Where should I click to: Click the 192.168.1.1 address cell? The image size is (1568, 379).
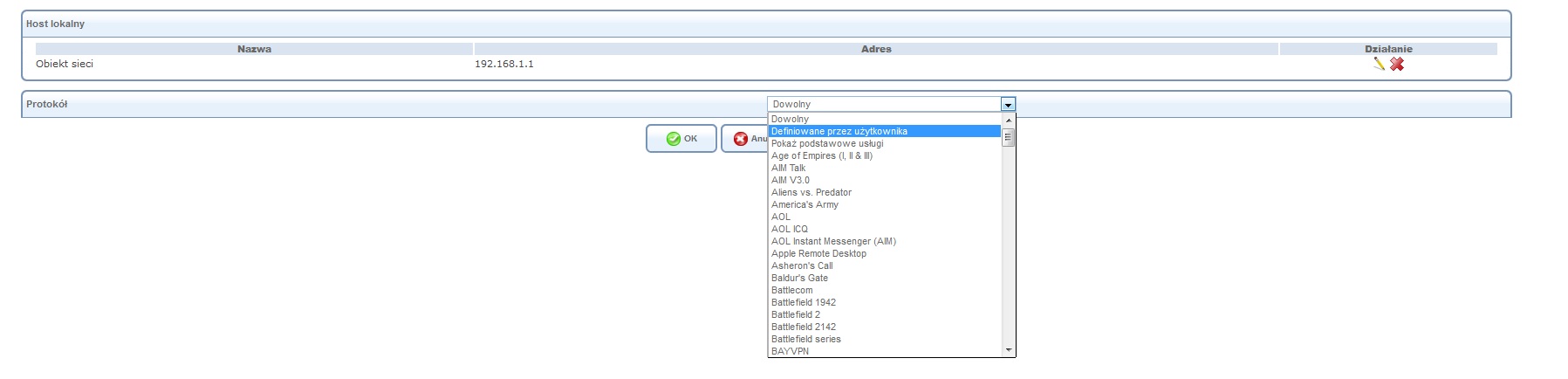coord(504,64)
